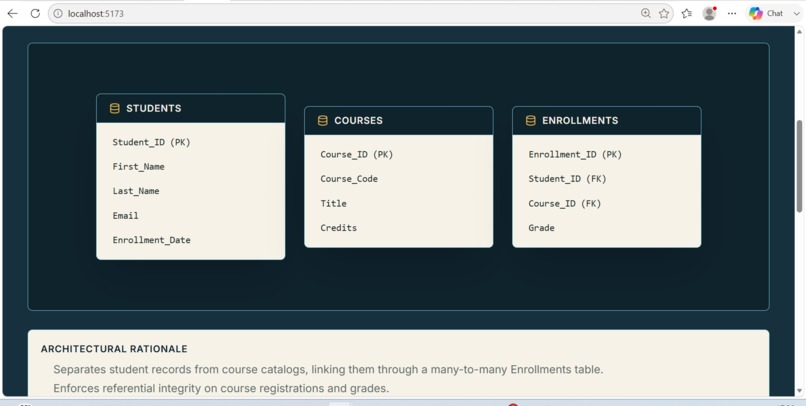Click the Student_ID (PK) field
Image resolution: width=806 pixels, height=406 pixels.
click(152, 142)
